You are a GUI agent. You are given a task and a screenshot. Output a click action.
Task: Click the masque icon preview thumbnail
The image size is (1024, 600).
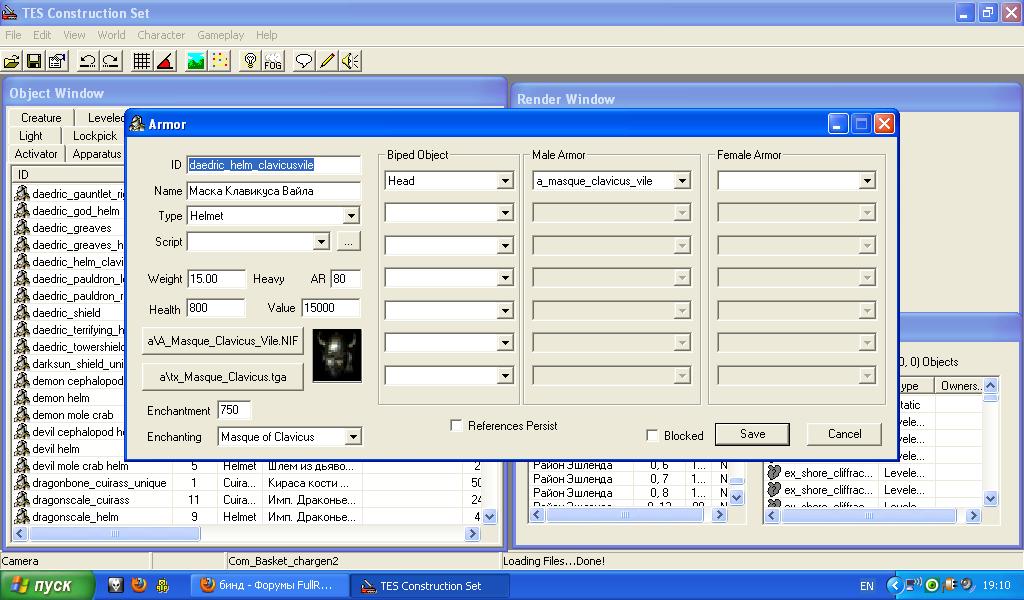click(x=337, y=356)
